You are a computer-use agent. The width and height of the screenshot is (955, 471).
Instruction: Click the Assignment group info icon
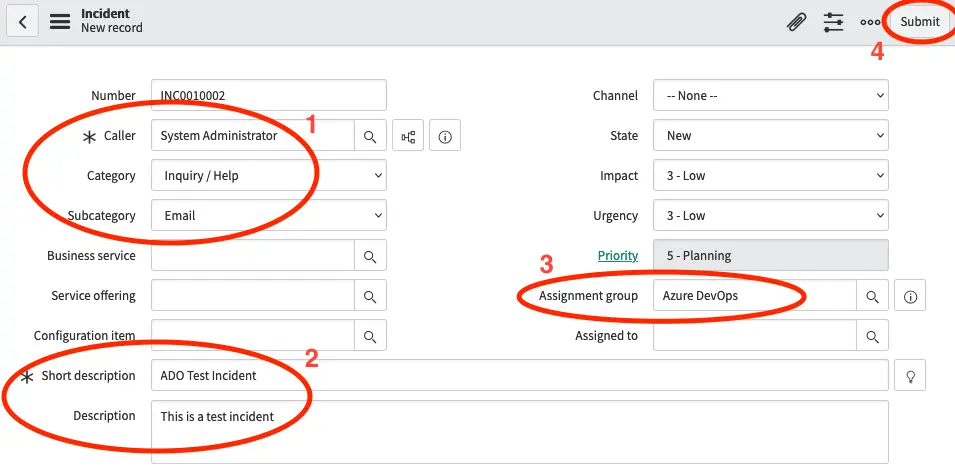(910, 296)
